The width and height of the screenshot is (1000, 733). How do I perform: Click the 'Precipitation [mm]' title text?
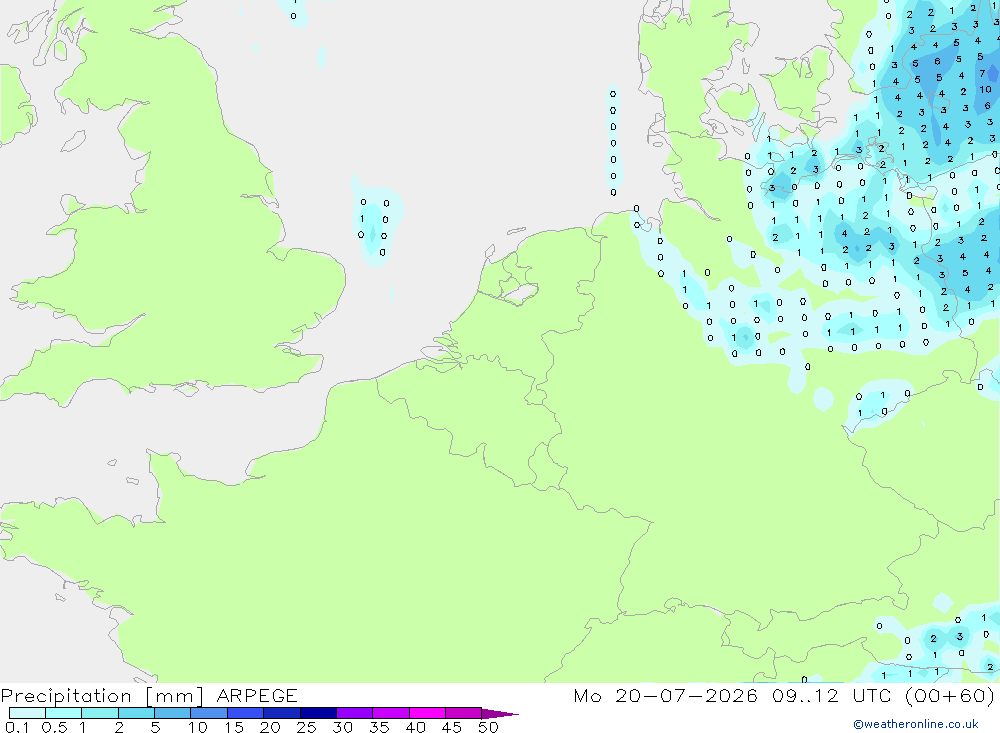(x=102, y=696)
